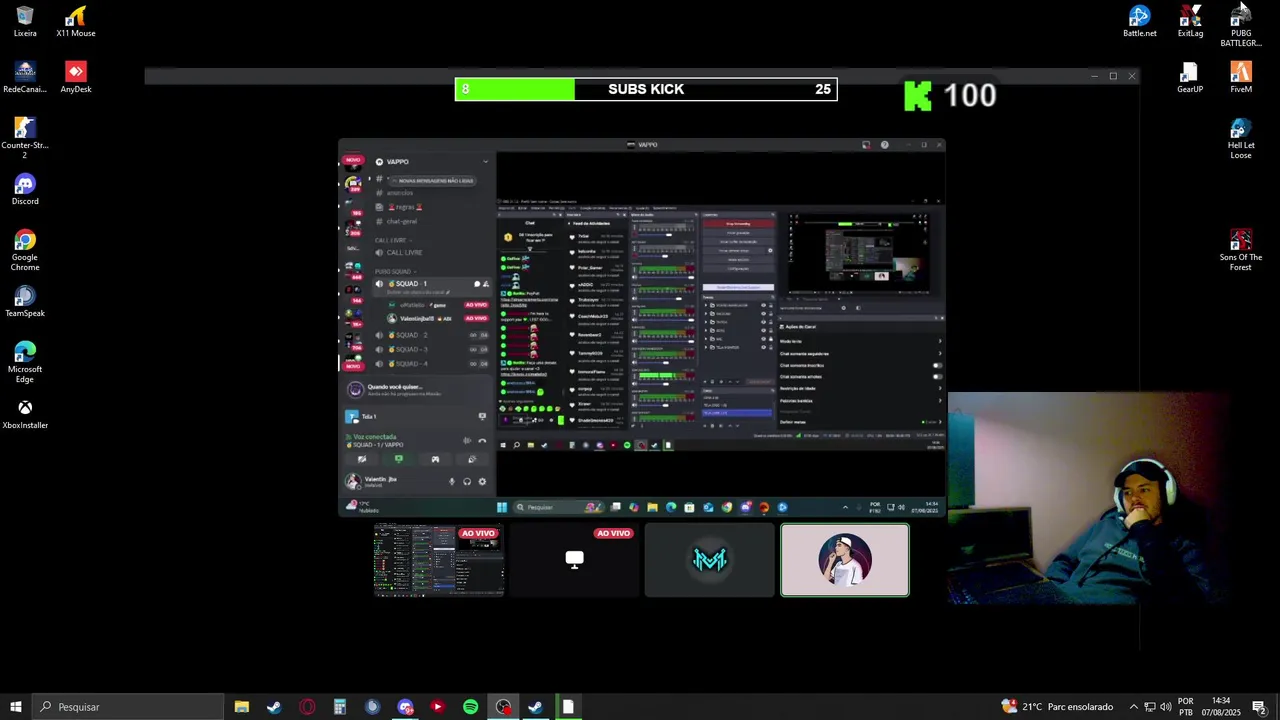The width and height of the screenshot is (1280, 720).
Task: Open the Discord desktop shortcut
Action: [x=25, y=189]
